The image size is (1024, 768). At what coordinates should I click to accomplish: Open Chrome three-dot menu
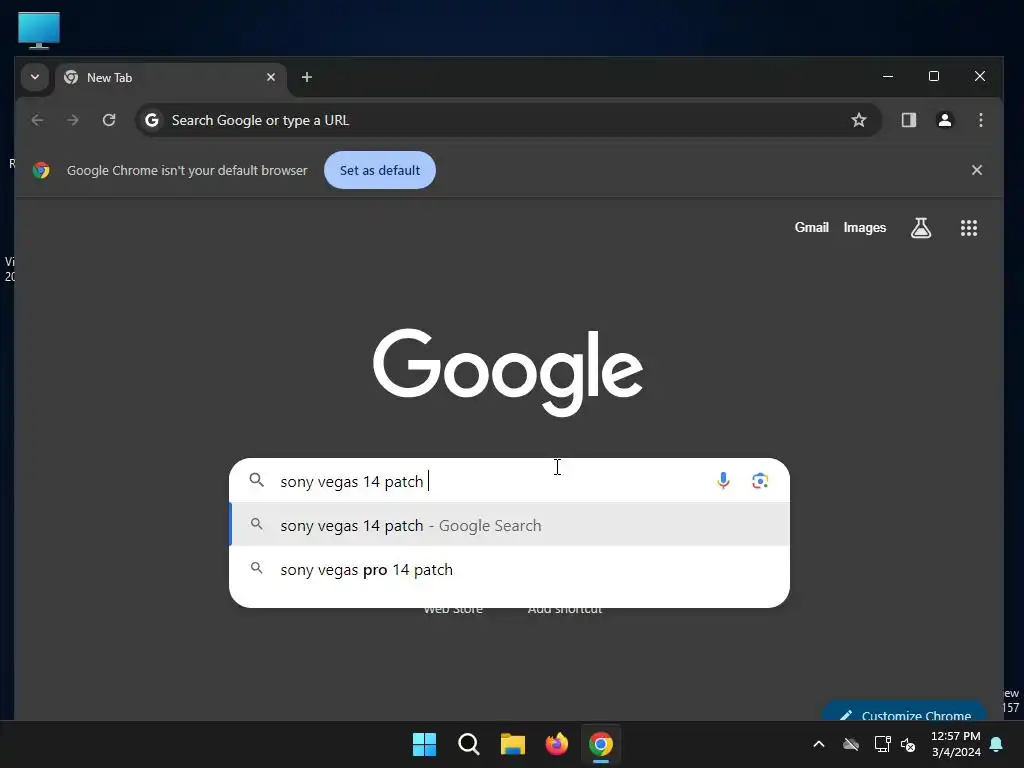tap(980, 120)
